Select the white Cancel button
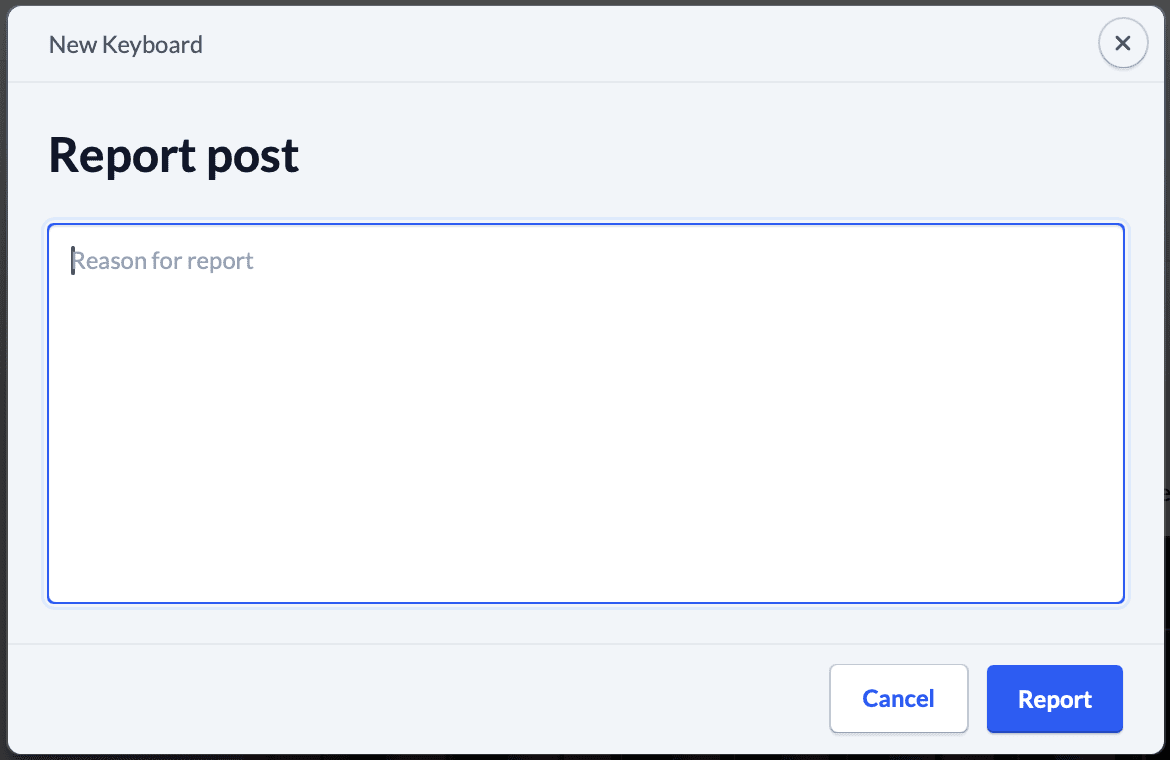The image size is (1170, 760). (898, 699)
